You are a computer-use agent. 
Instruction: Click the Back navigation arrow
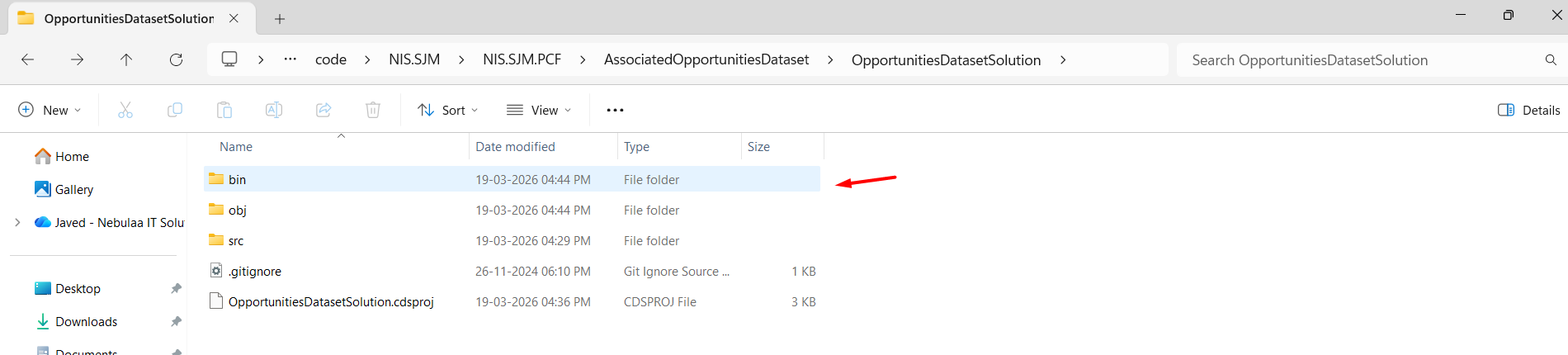pyautogui.click(x=27, y=59)
